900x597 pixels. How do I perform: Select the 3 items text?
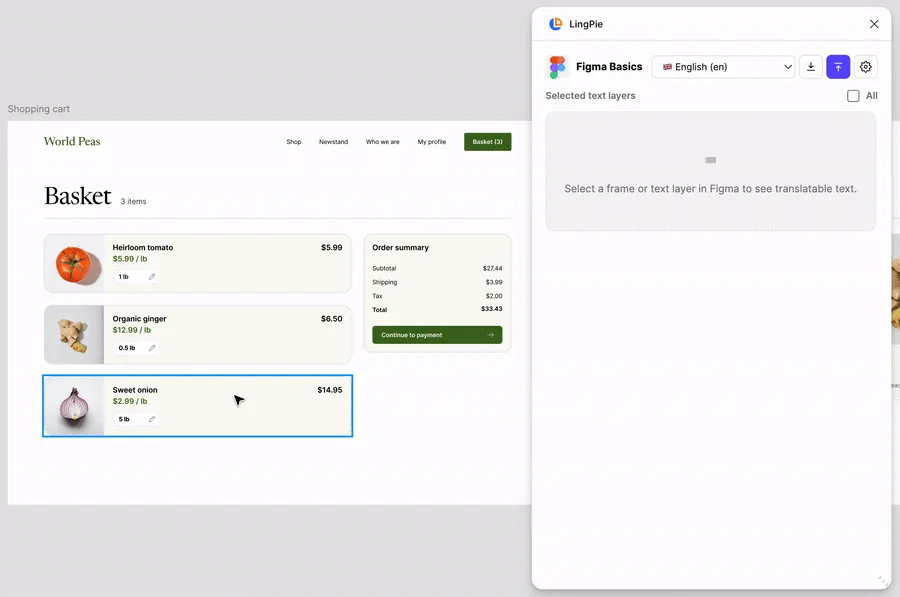pos(133,201)
